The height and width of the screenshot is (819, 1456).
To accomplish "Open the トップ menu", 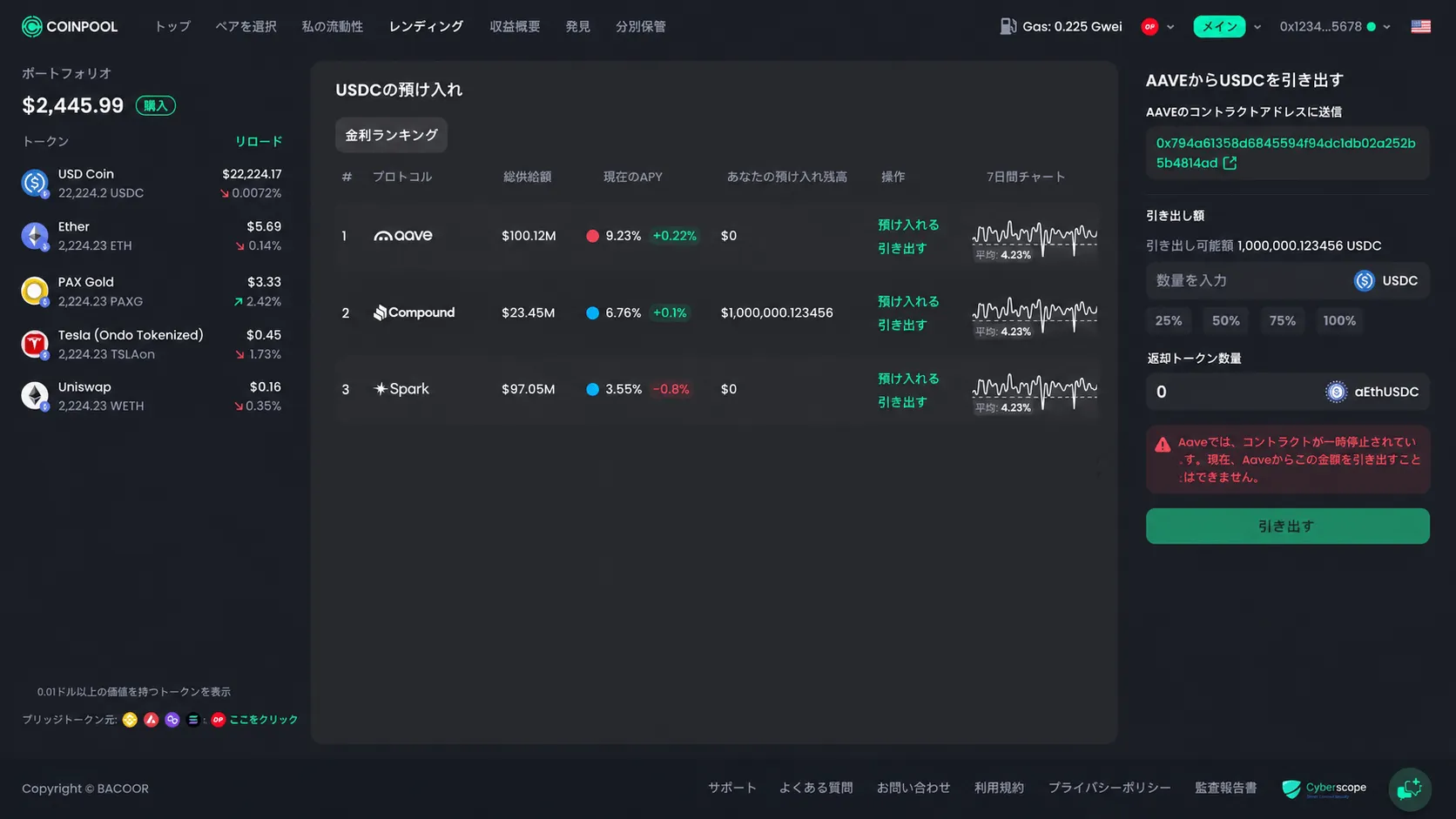I will click(172, 27).
